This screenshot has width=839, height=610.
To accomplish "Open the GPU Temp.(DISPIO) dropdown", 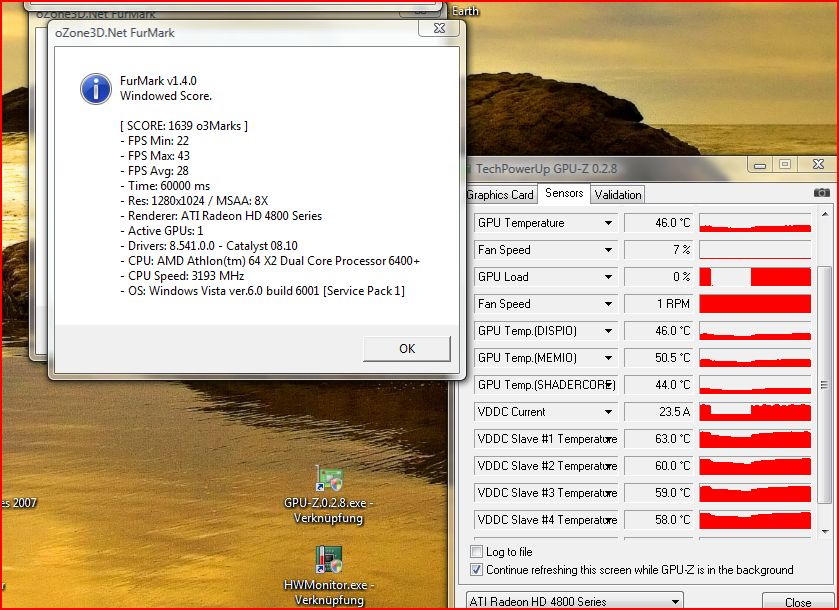I will point(608,331).
